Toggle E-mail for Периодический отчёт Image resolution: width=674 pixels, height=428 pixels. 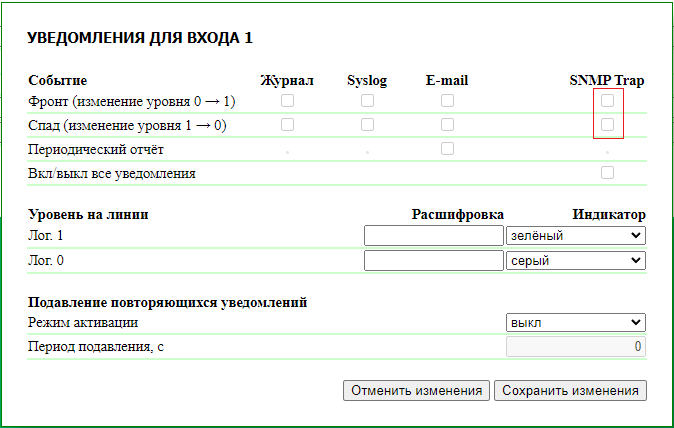[447, 148]
